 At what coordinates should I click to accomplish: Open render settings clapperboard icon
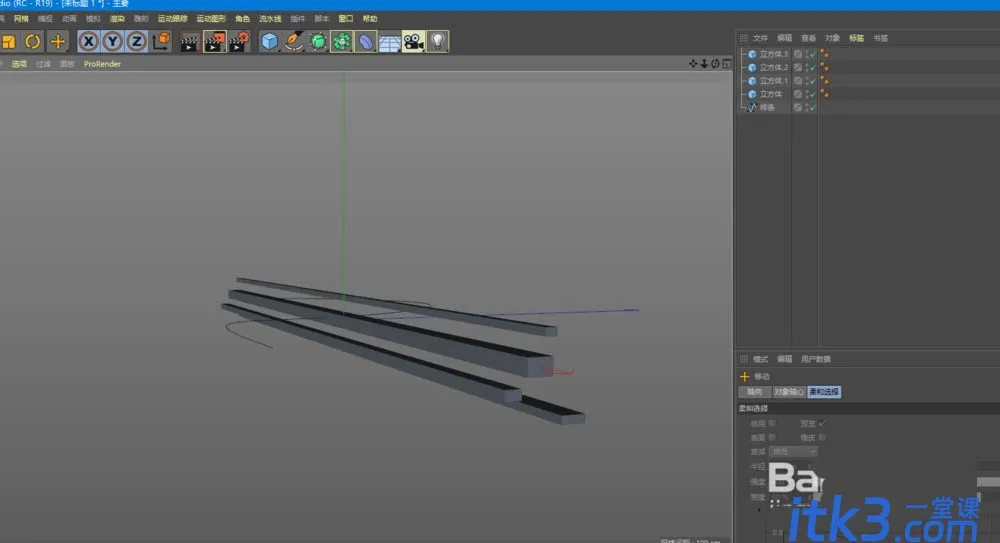click(x=239, y=42)
